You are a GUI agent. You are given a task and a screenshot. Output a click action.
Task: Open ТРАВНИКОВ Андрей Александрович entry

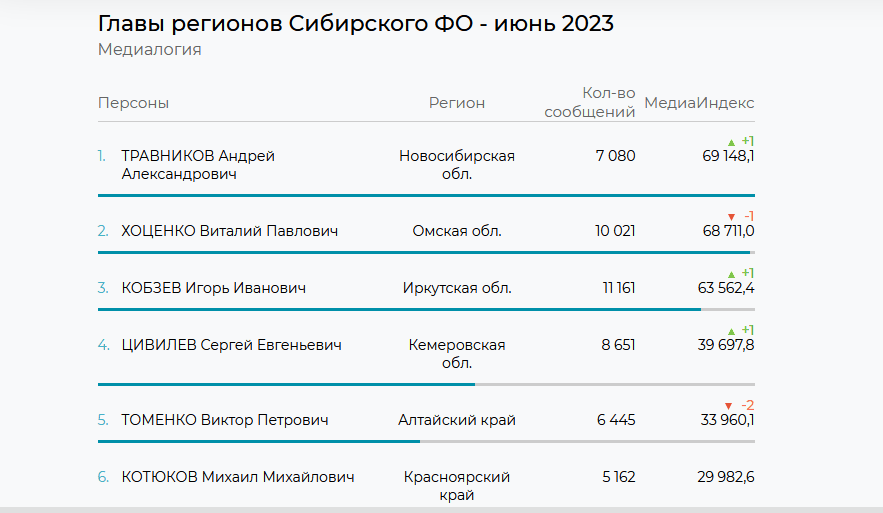[198, 165]
